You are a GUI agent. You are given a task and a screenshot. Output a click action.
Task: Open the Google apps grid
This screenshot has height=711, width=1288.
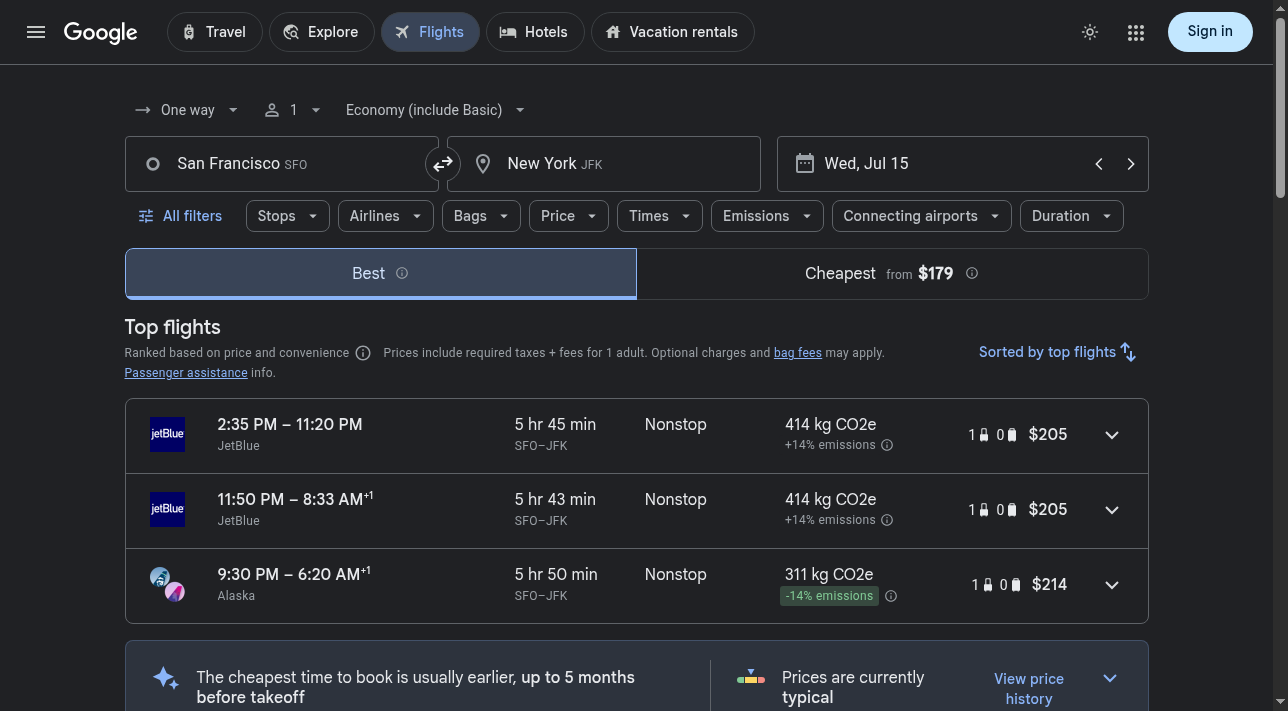pyautogui.click(x=1135, y=32)
